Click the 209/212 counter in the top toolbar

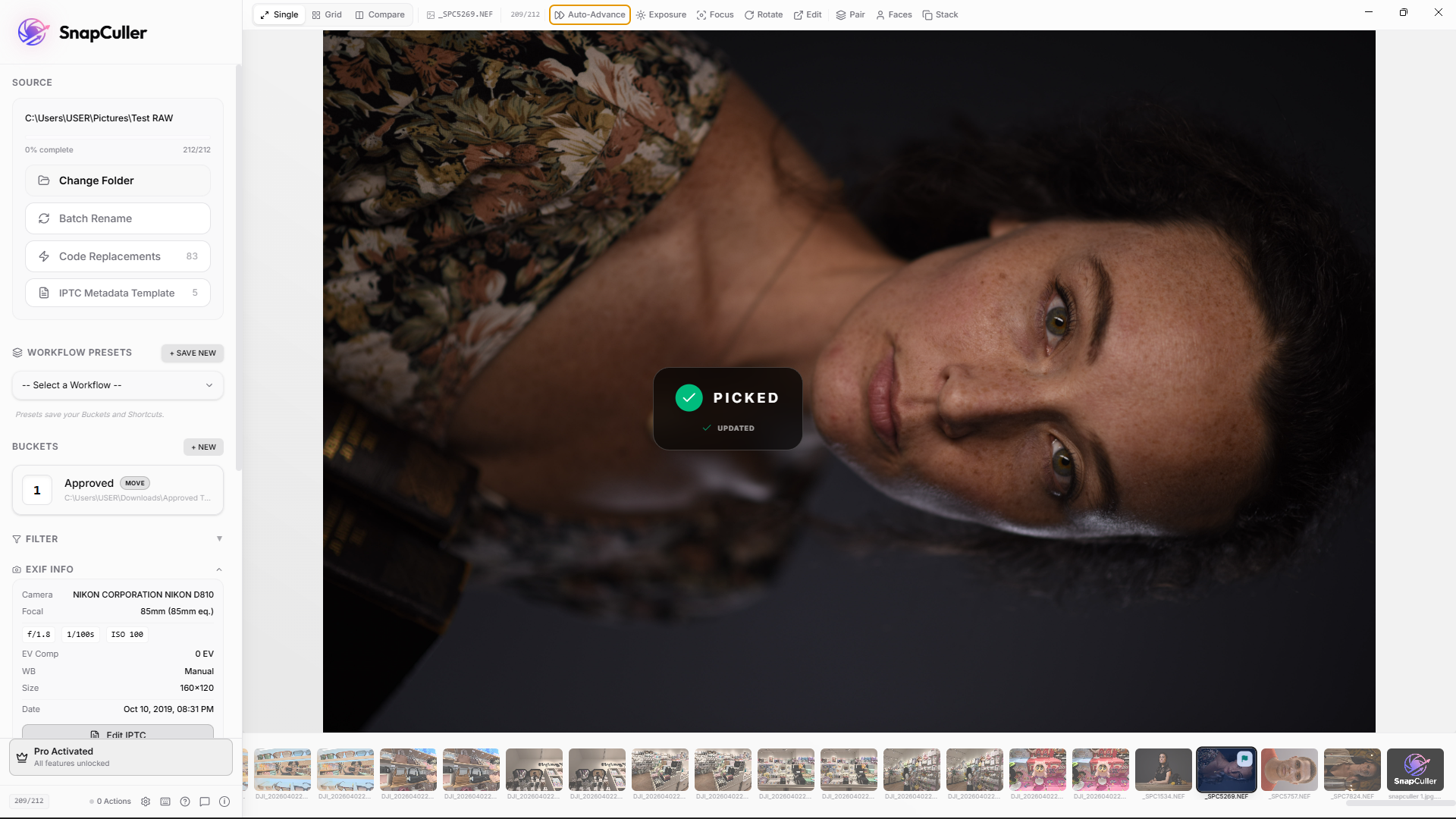pos(526,14)
